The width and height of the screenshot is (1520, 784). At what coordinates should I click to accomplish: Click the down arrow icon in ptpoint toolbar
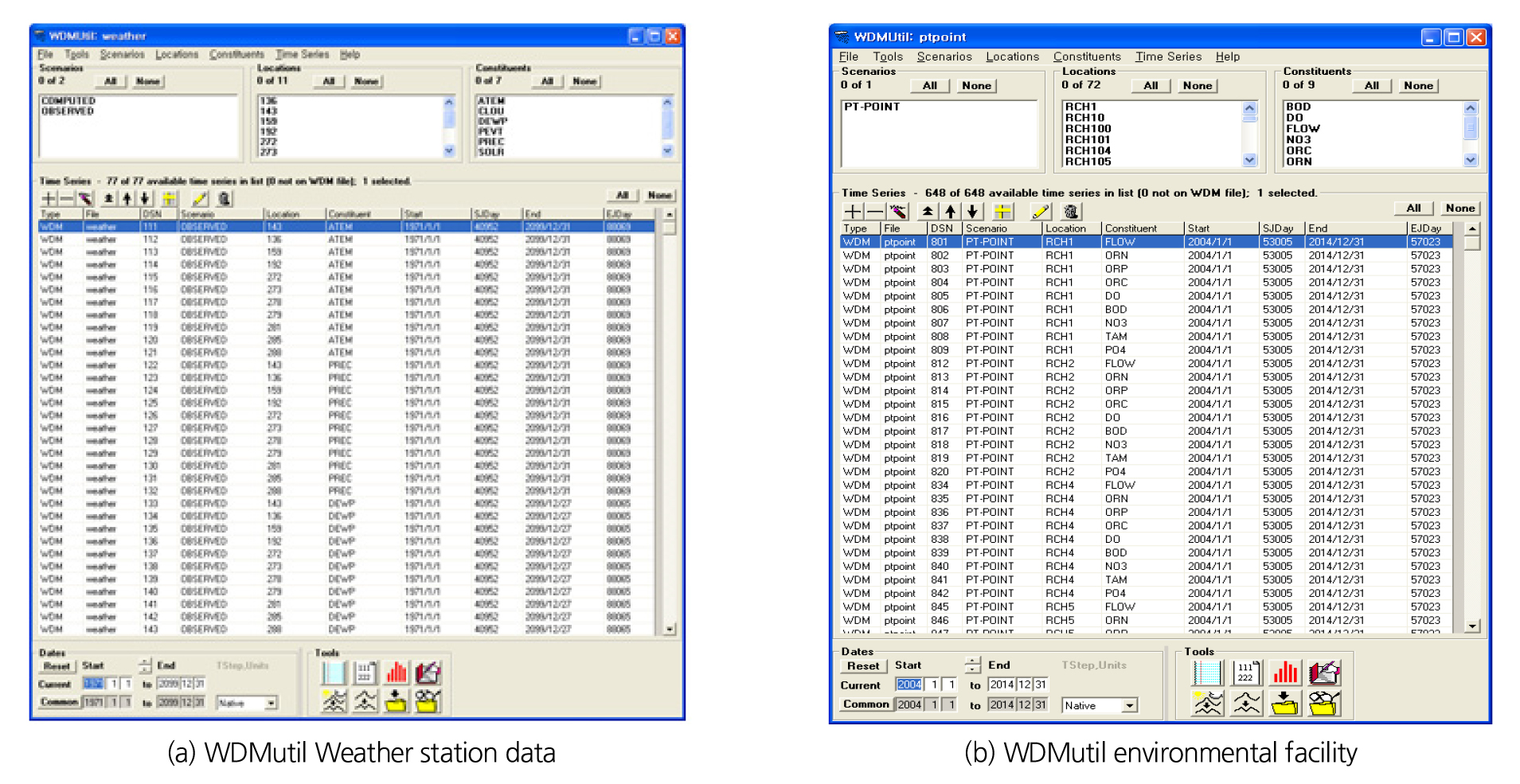972,211
